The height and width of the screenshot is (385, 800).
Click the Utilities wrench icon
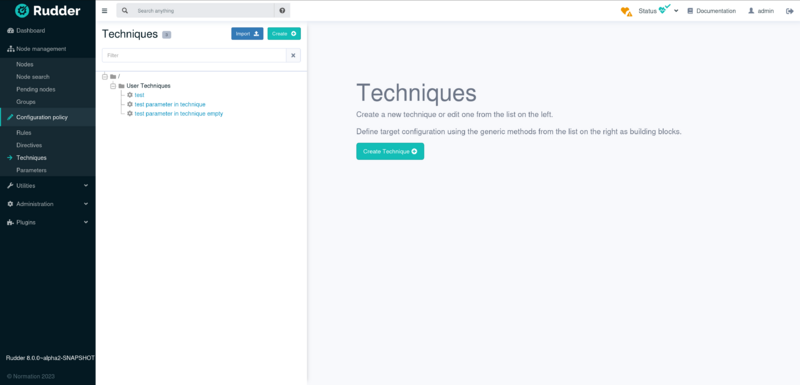pos(10,186)
